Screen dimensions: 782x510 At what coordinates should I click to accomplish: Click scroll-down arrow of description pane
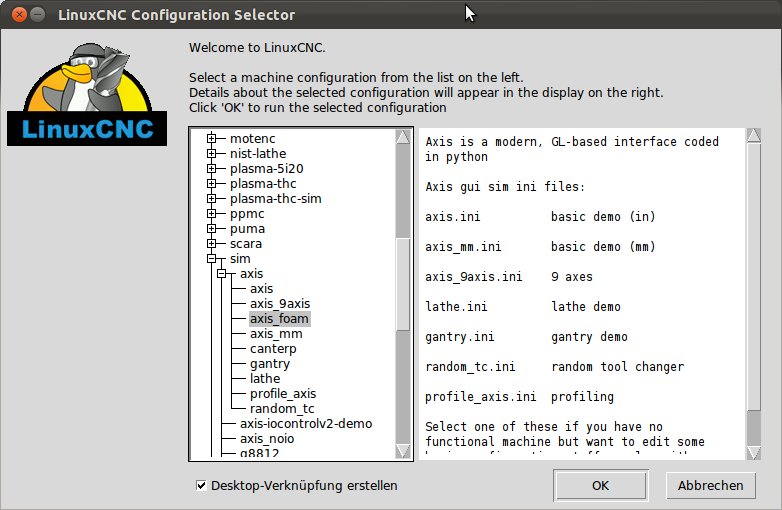754,452
